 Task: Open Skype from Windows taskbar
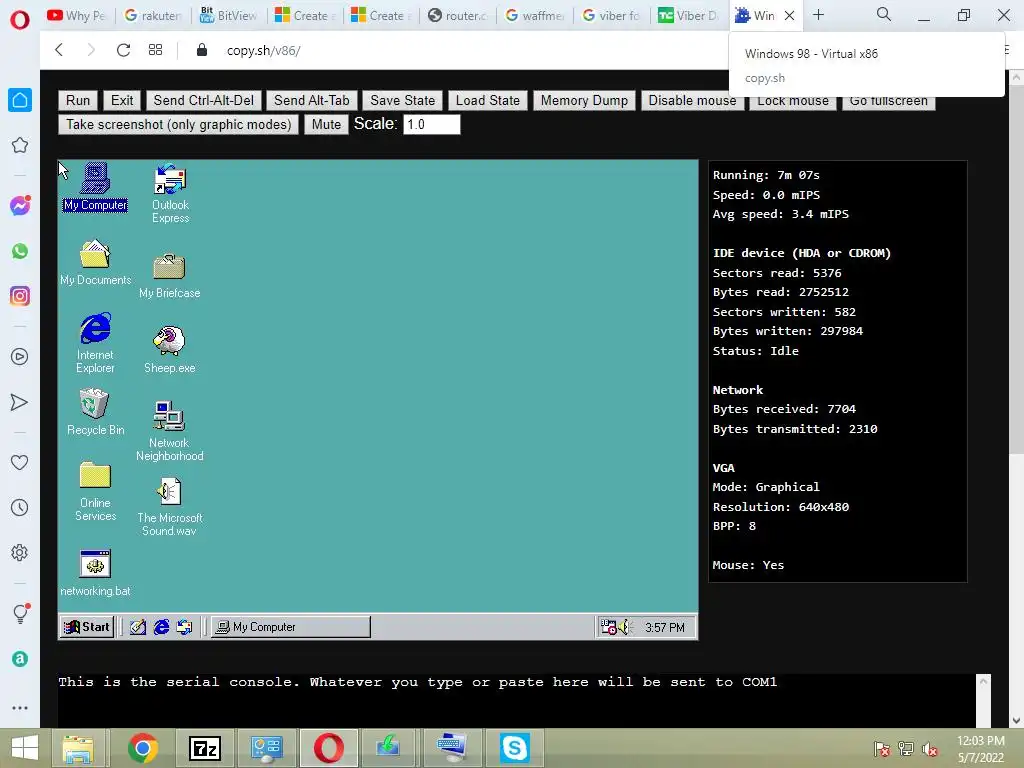point(515,748)
